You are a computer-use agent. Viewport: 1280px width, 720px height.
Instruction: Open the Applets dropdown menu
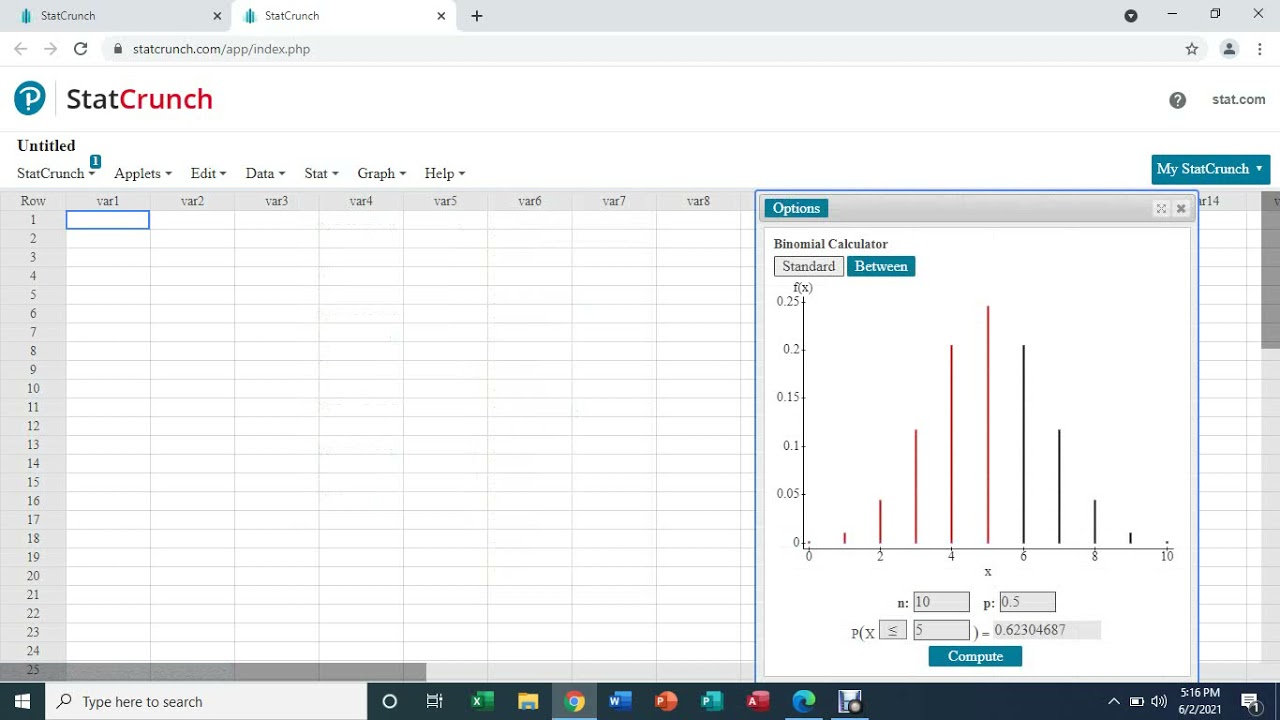(x=143, y=173)
